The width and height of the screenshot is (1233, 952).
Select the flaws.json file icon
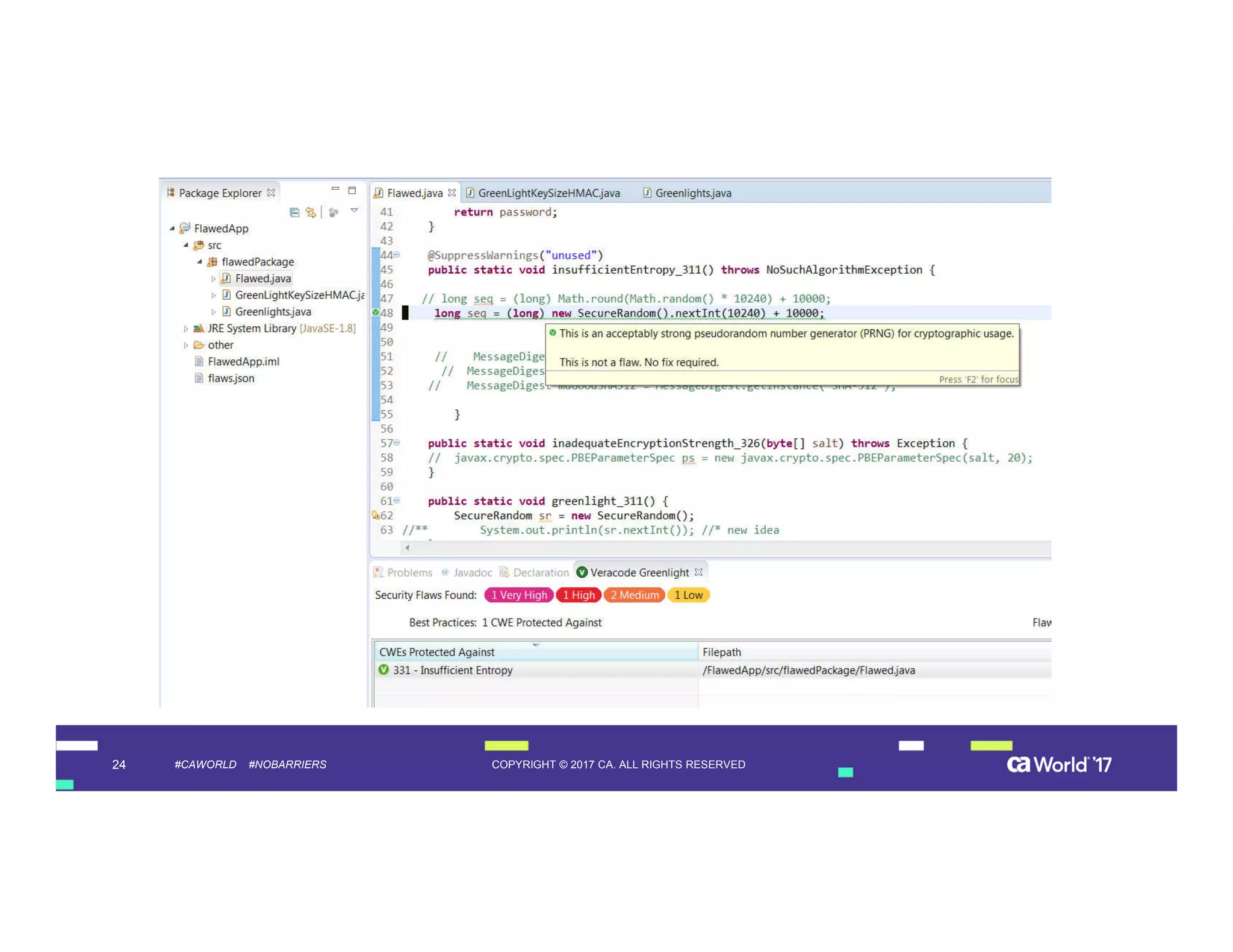(x=199, y=378)
